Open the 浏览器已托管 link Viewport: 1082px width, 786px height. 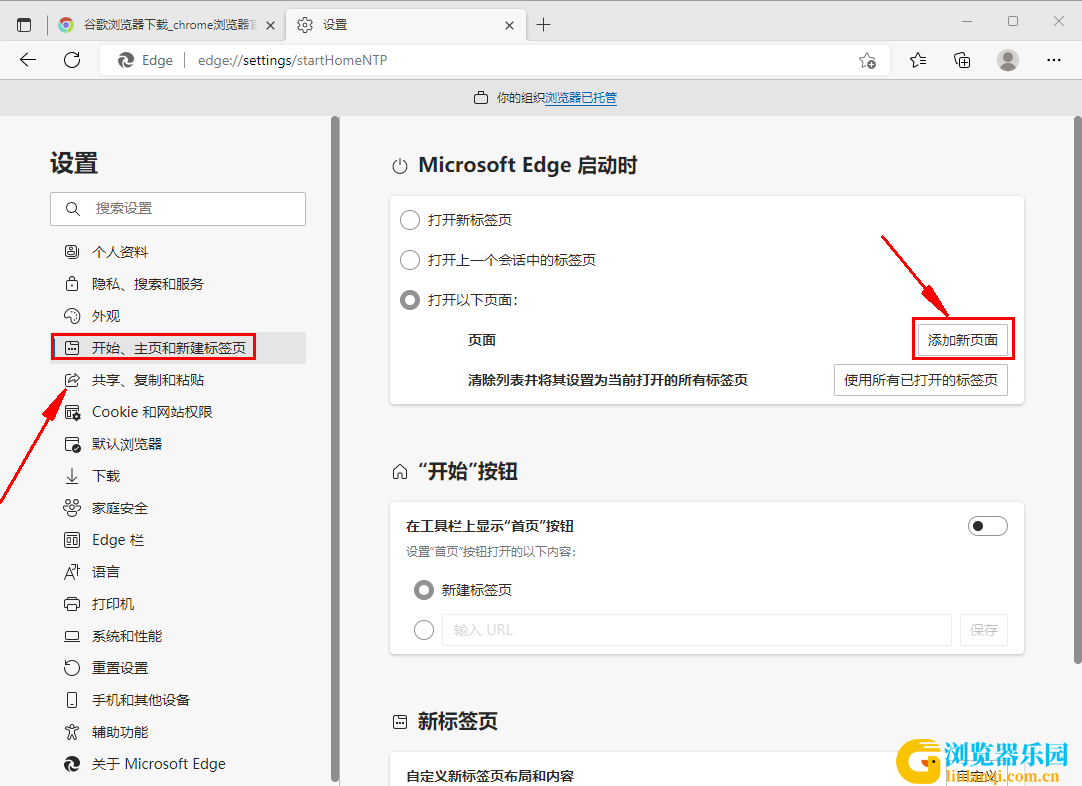click(x=581, y=98)
